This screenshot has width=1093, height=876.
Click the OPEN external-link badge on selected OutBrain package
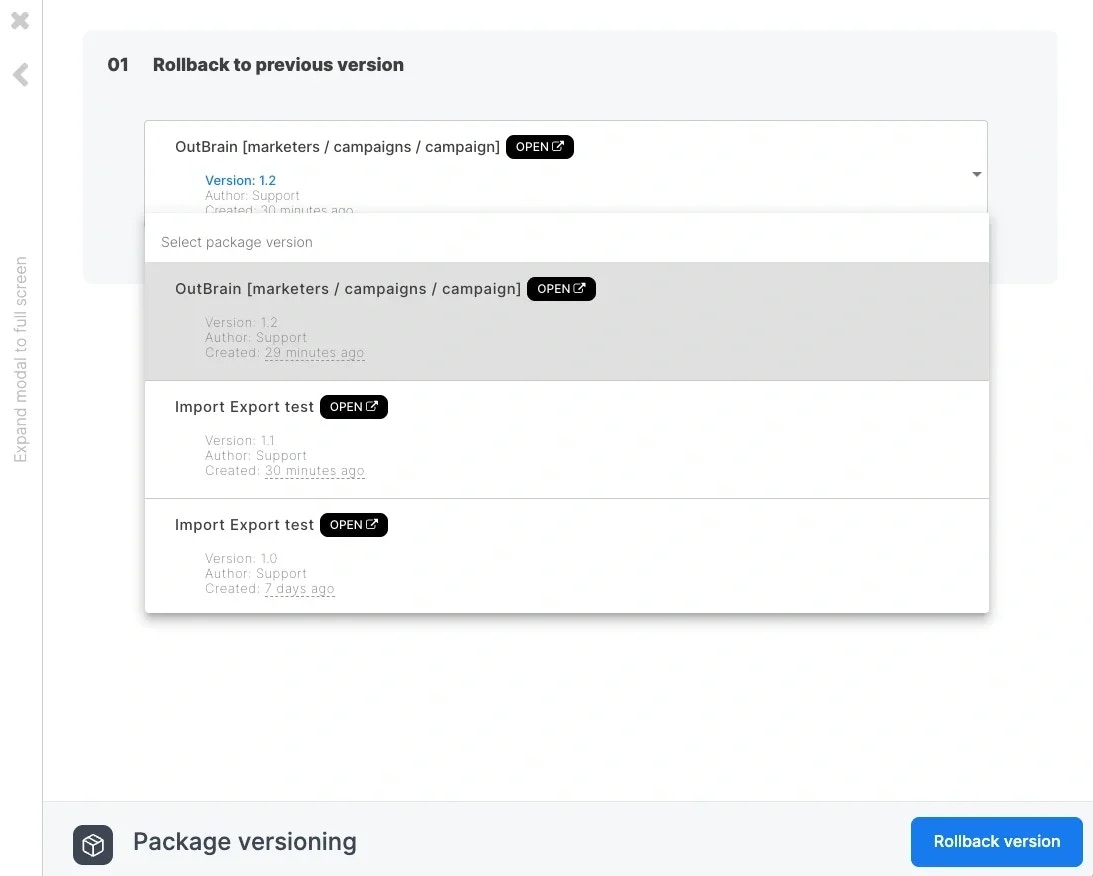tap(540, 146)
